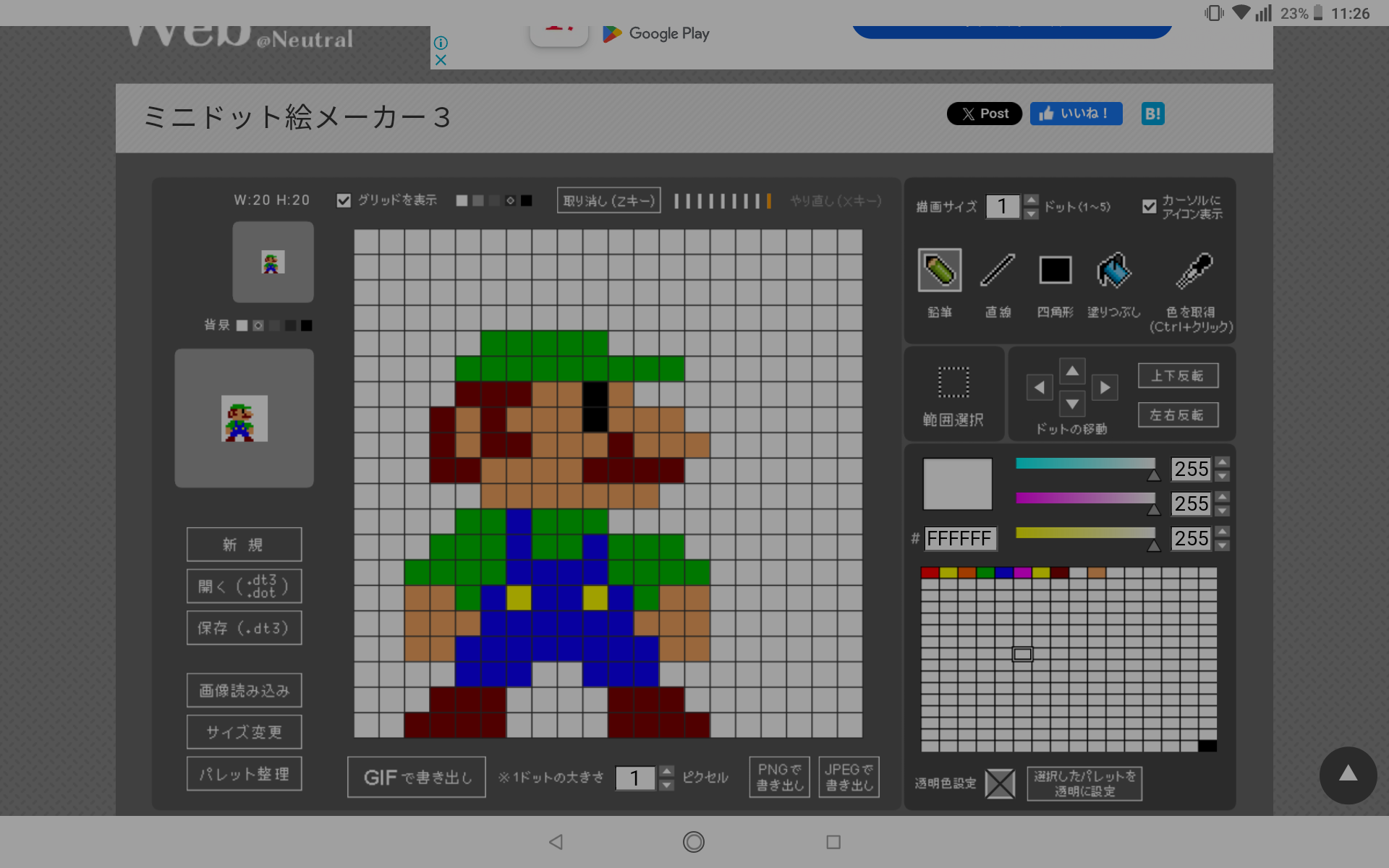Toggle the grid display checkbox

(344, 200)
